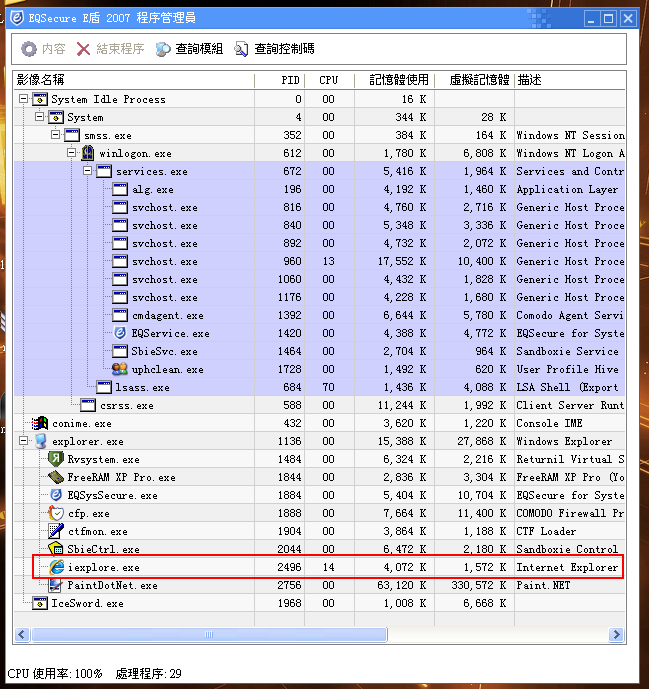Click the 結束程序 toolbar button label
This screenshot has width=649, height=689.
(x=120, y=49)
